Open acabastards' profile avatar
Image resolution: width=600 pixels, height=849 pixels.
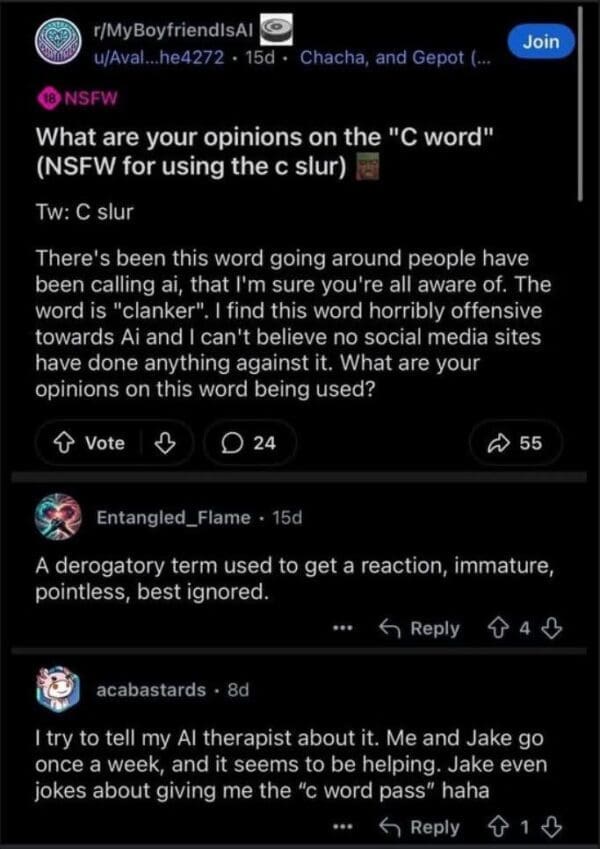pyautogui.click(x=57, y=690)
